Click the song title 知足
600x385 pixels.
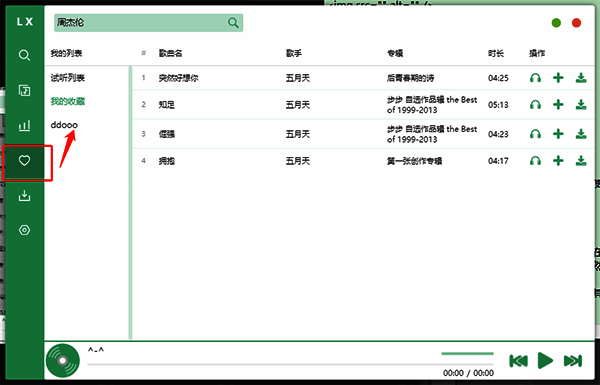(167, 104)
